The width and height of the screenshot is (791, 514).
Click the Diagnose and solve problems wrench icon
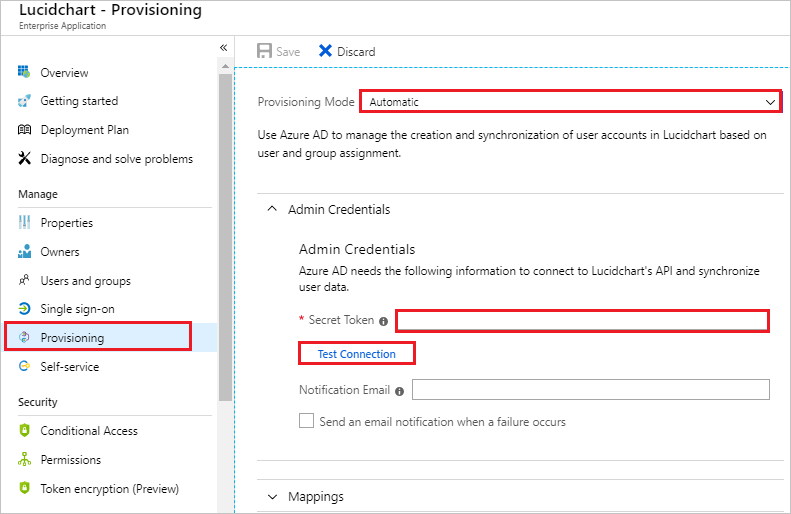pos(24,158)
